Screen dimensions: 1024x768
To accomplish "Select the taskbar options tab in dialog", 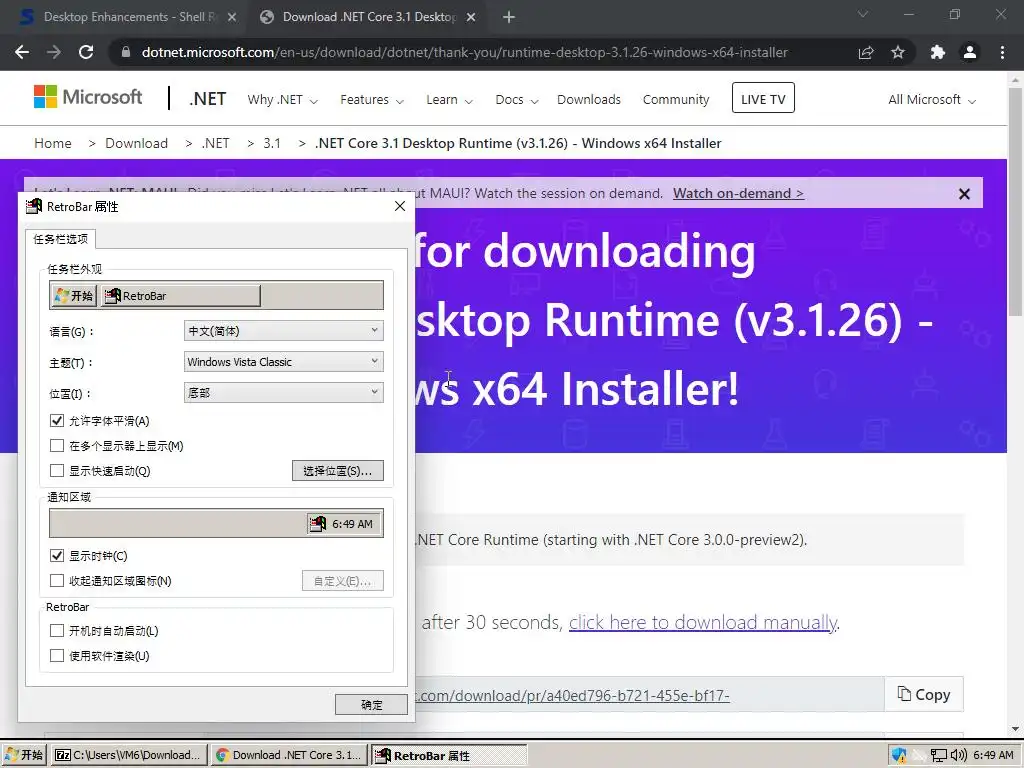I will point(61,239).
